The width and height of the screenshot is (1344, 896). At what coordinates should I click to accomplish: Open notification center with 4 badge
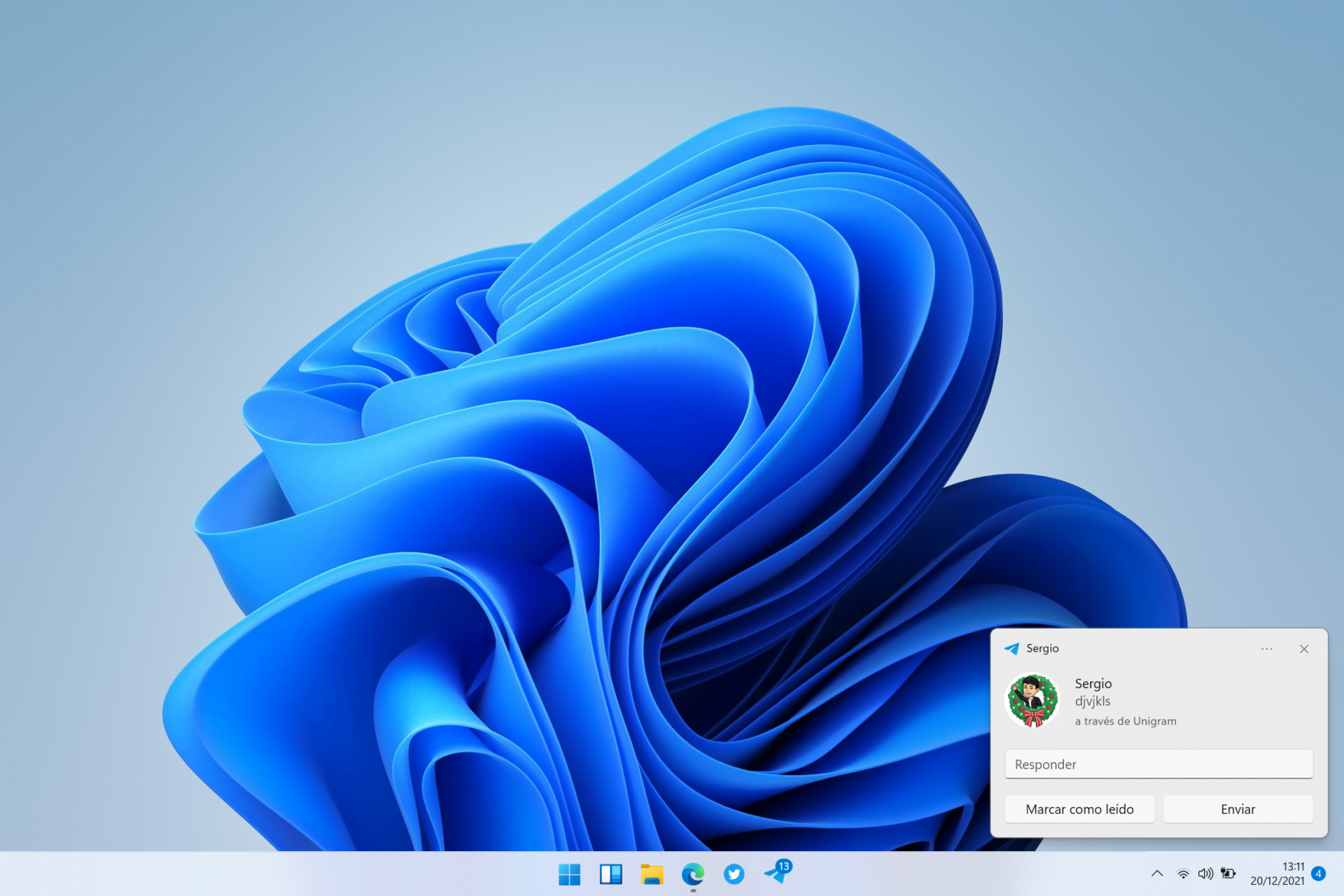click(1318, 874)
